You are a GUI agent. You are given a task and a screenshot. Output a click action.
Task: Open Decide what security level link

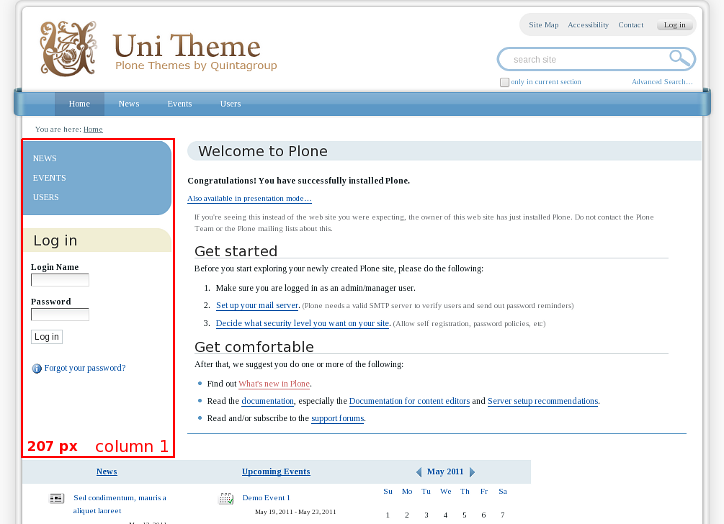(303, 323)
